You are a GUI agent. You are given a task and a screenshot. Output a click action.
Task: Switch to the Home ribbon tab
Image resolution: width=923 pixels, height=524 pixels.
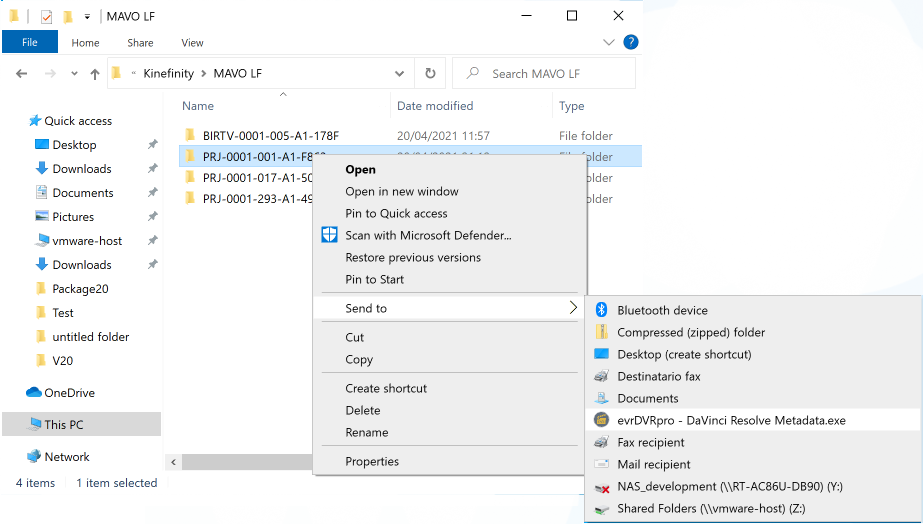point(85,42)
